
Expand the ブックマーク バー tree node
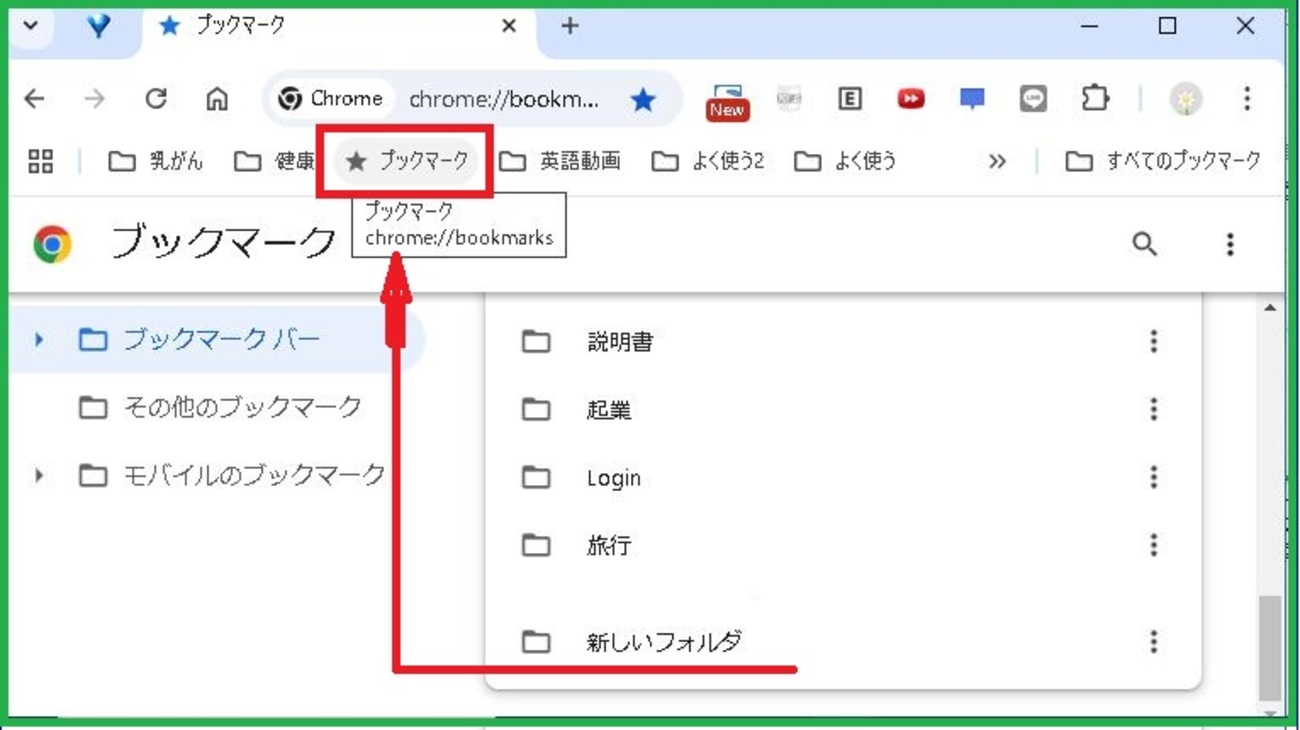click(39, 340)
